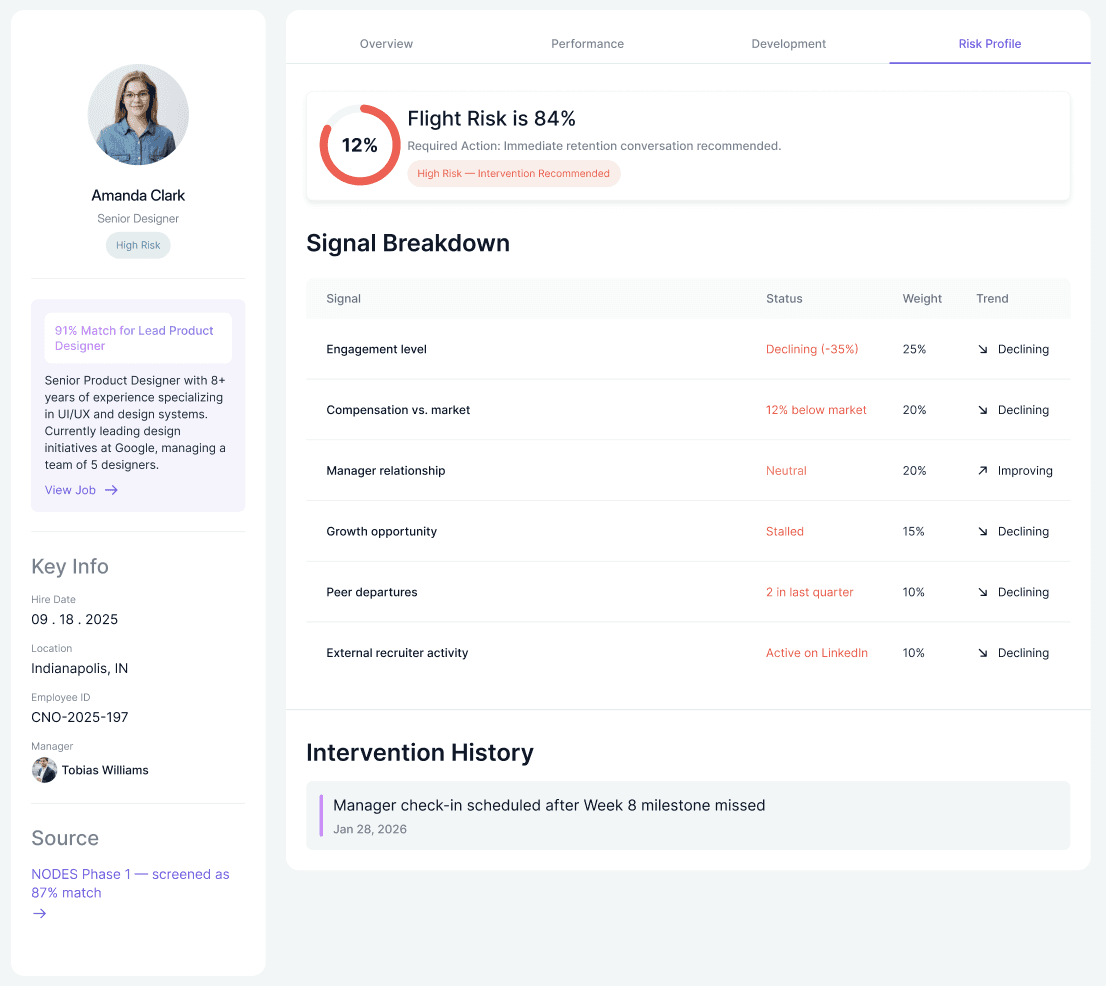Click the Improving trend label

(1025, 470)
